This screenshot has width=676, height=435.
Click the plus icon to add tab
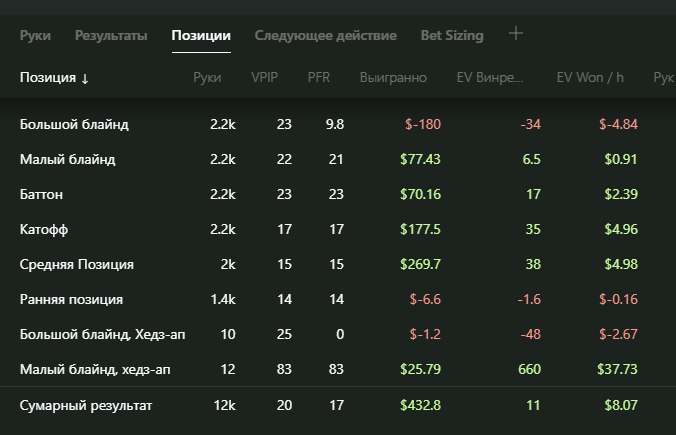516,34
